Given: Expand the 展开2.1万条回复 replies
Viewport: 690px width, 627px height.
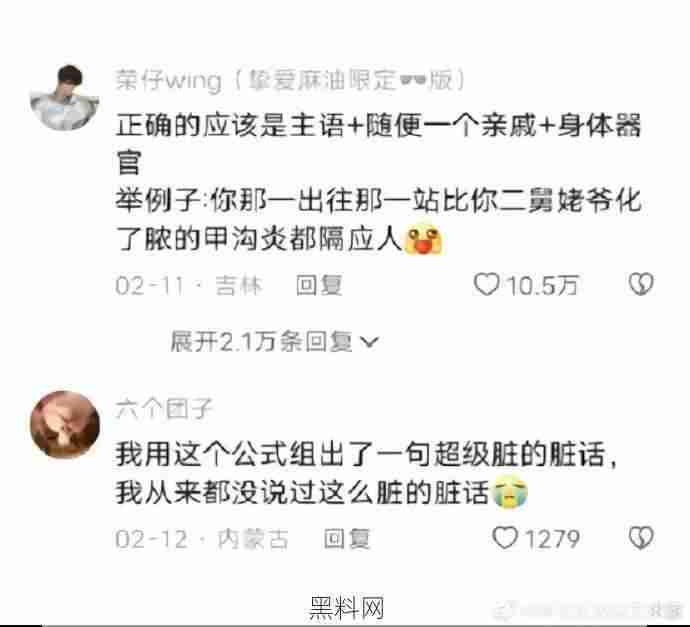Looking at the screenshot, I should (274, 341).
